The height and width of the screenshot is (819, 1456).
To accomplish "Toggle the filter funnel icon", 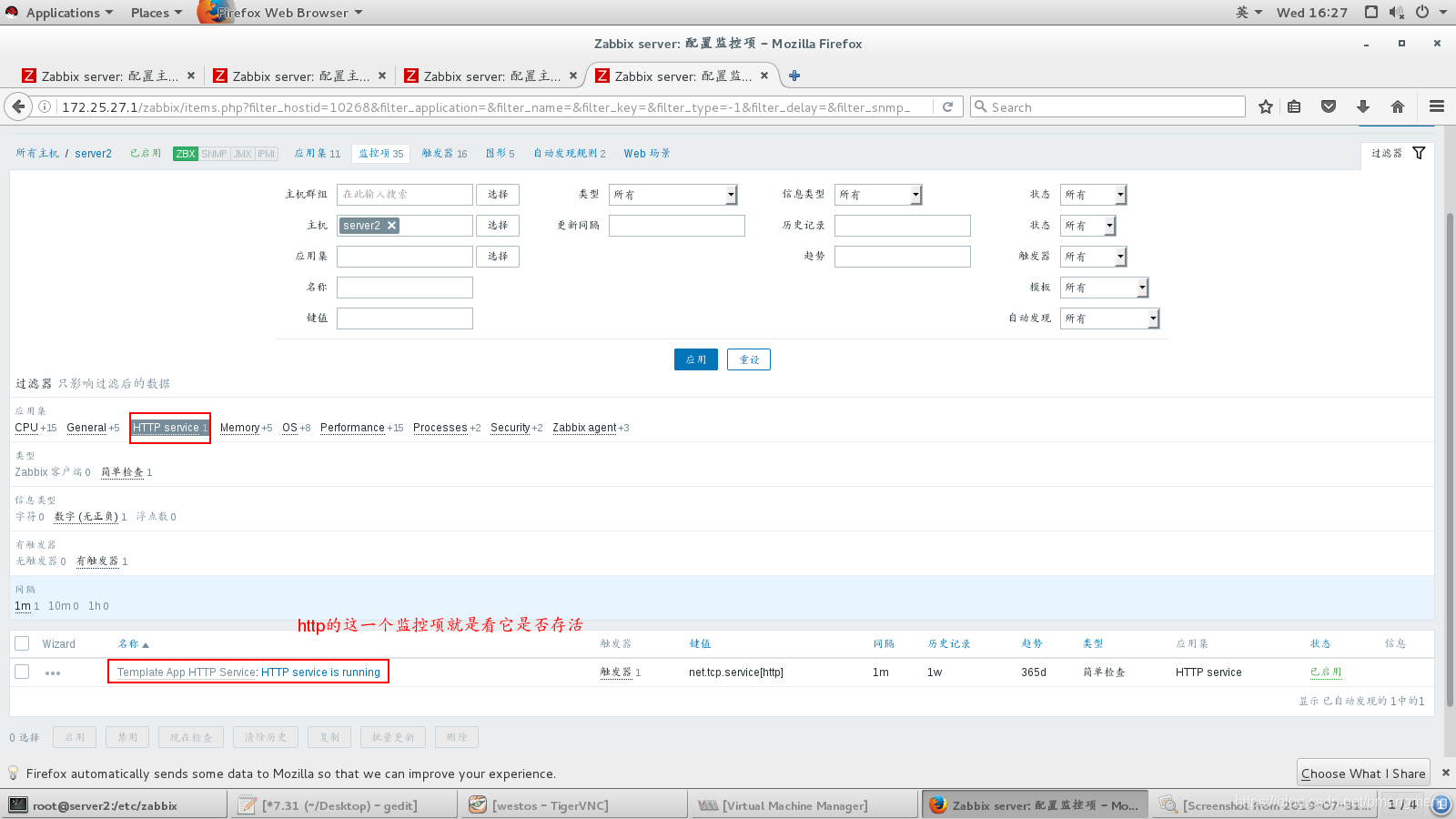I will point(1419,153).
